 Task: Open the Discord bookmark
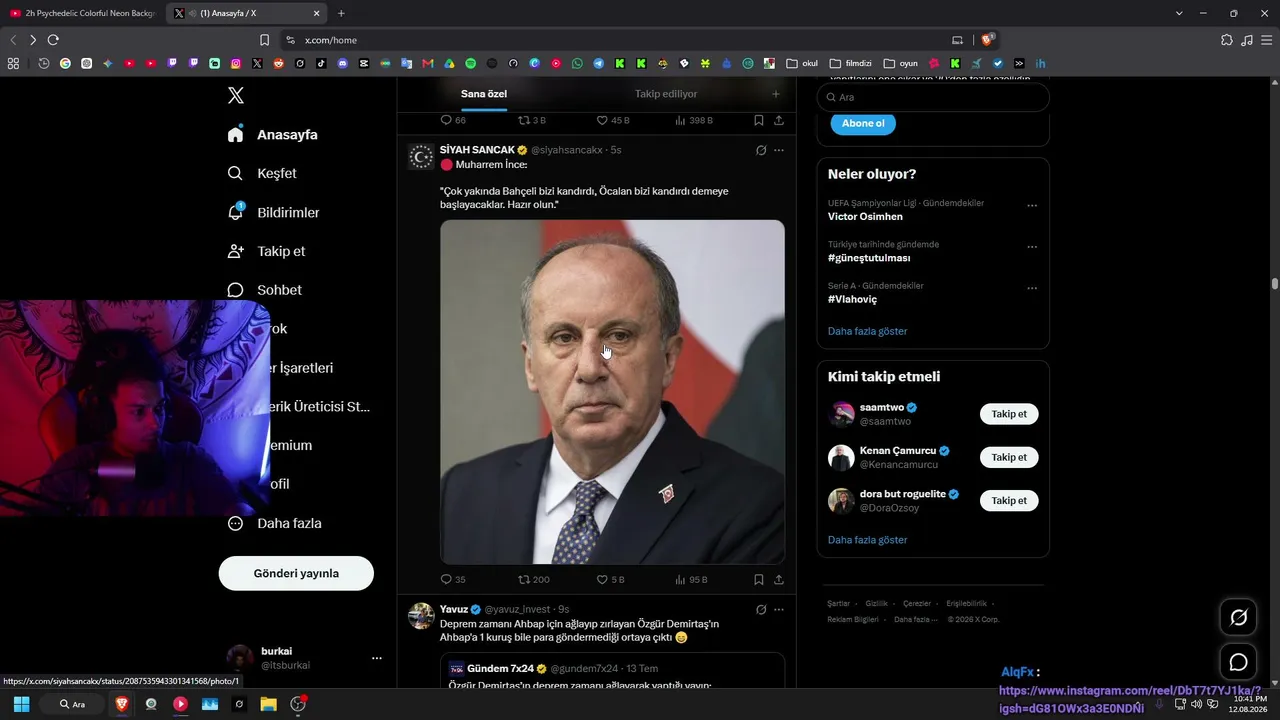(343, 63)
